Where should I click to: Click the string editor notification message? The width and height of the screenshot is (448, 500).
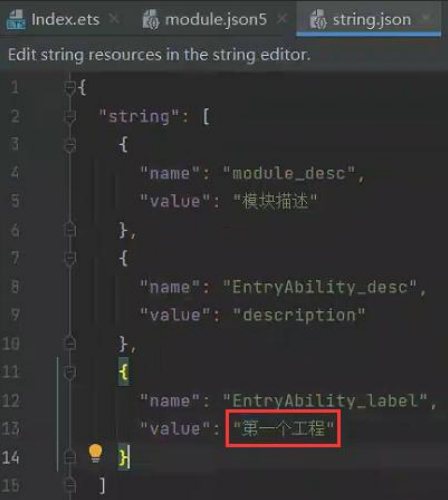point(159,55)
